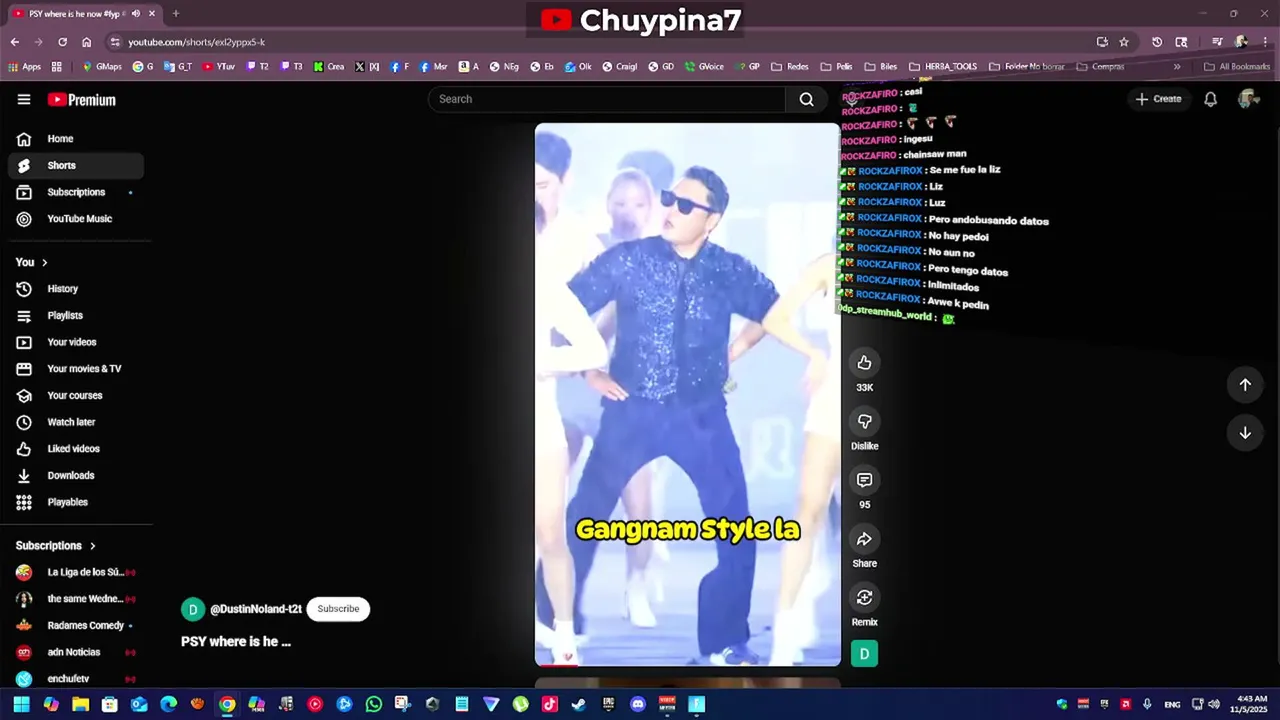Open the All Bookmarks folder

click(x=1237, y=67)
